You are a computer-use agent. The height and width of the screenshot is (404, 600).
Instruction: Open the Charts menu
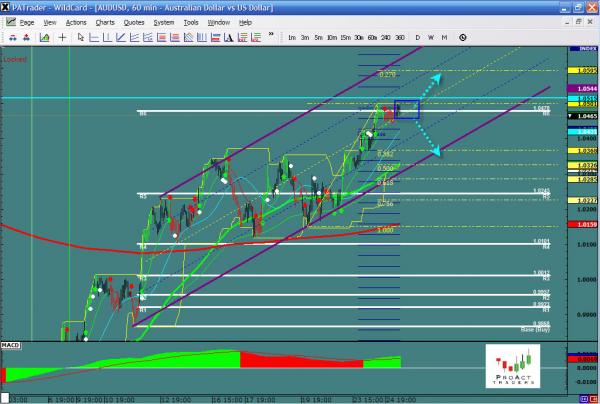[x=104, y=21]
